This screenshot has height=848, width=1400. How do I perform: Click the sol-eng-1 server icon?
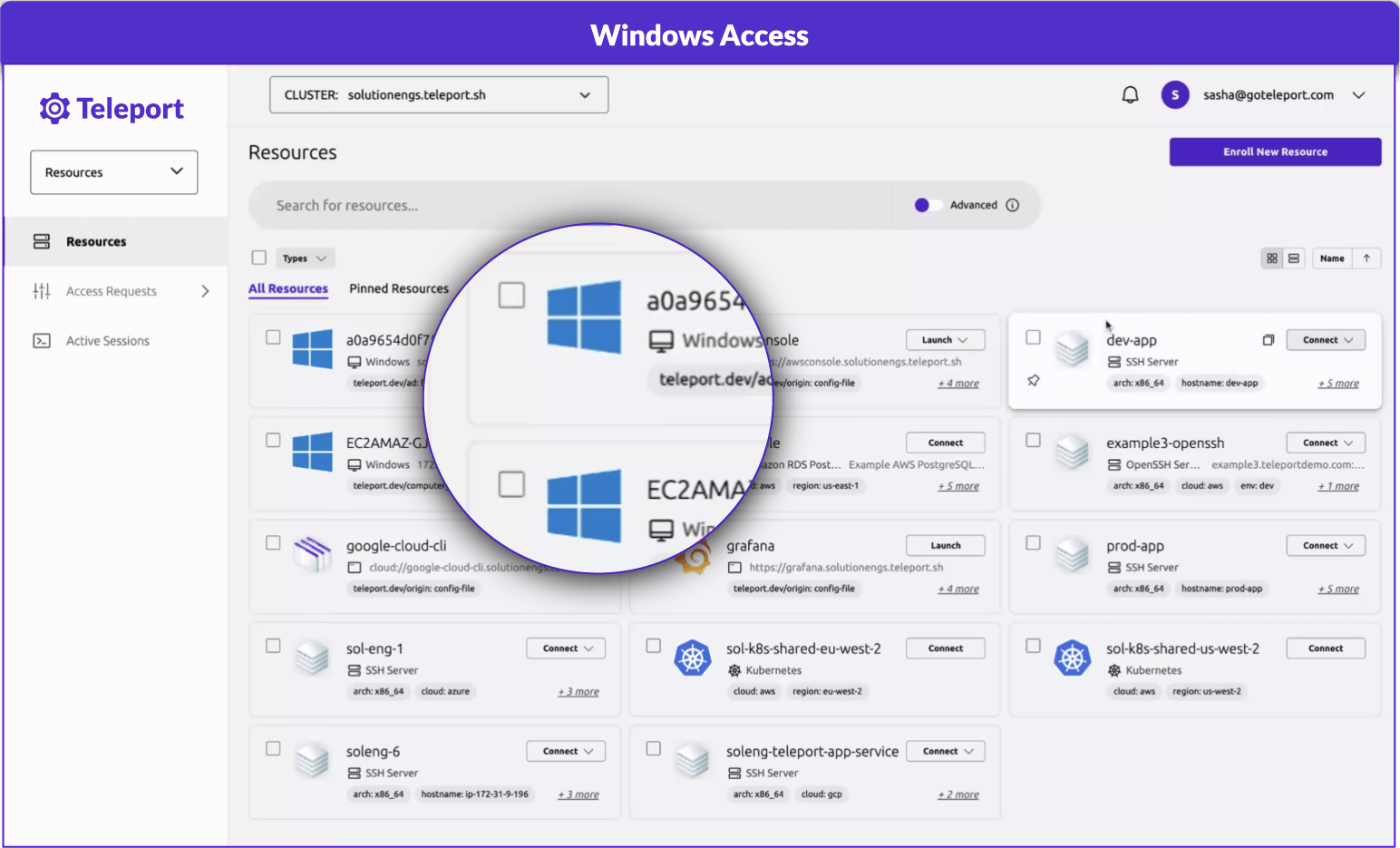[313, 658]
